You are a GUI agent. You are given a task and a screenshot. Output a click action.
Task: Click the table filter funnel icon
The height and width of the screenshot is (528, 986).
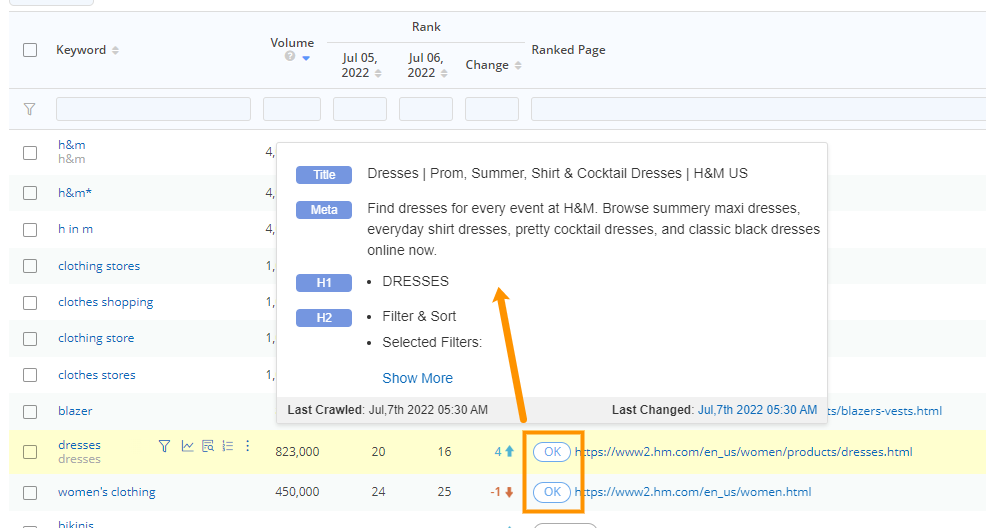(30, 109)
